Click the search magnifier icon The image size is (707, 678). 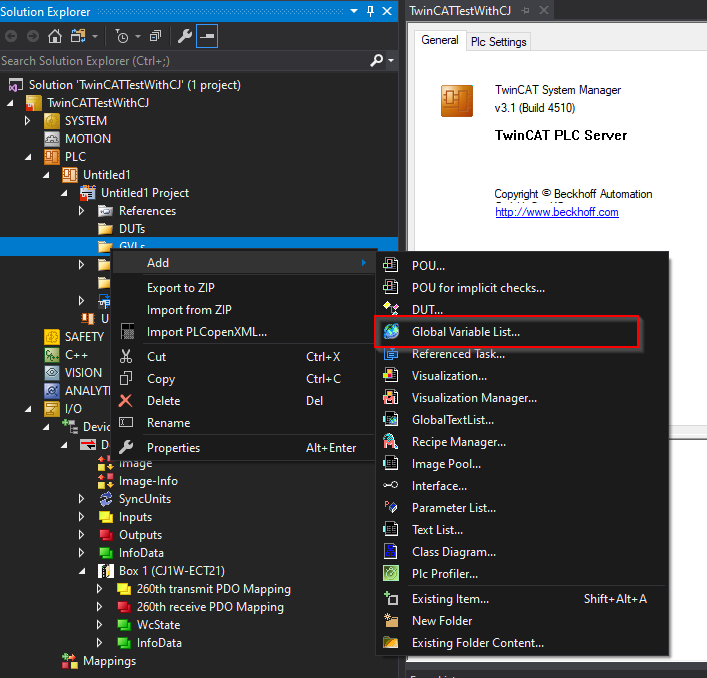pos(376,60)
